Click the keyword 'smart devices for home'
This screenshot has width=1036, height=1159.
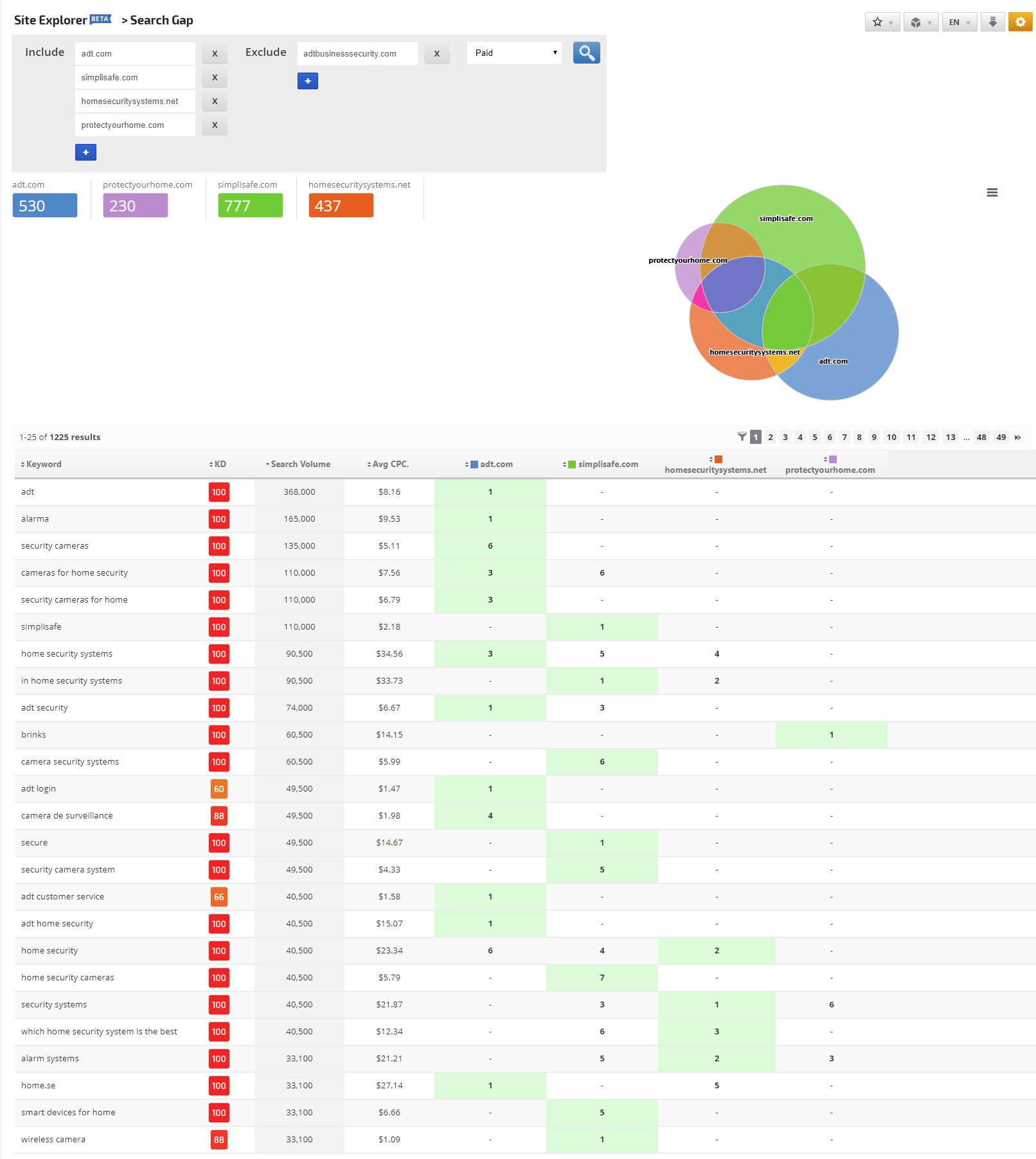(68, 1113)
